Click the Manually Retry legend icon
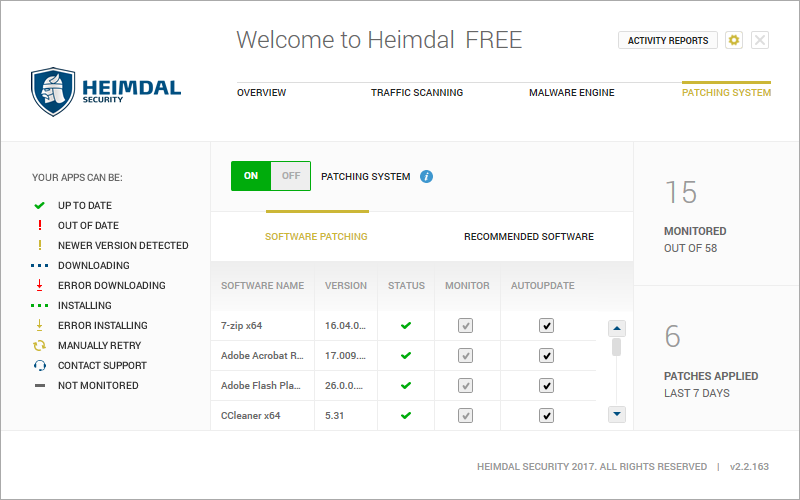Viewport: 800px width, 500px height. 40,346
